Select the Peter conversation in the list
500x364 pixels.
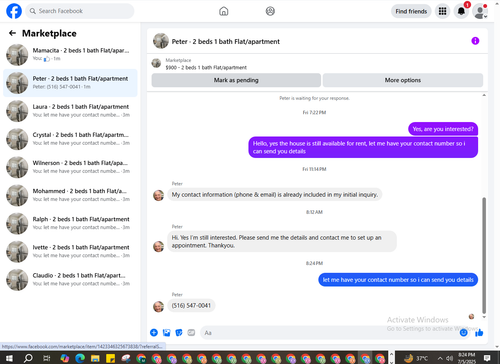click(x=70, y=83)
